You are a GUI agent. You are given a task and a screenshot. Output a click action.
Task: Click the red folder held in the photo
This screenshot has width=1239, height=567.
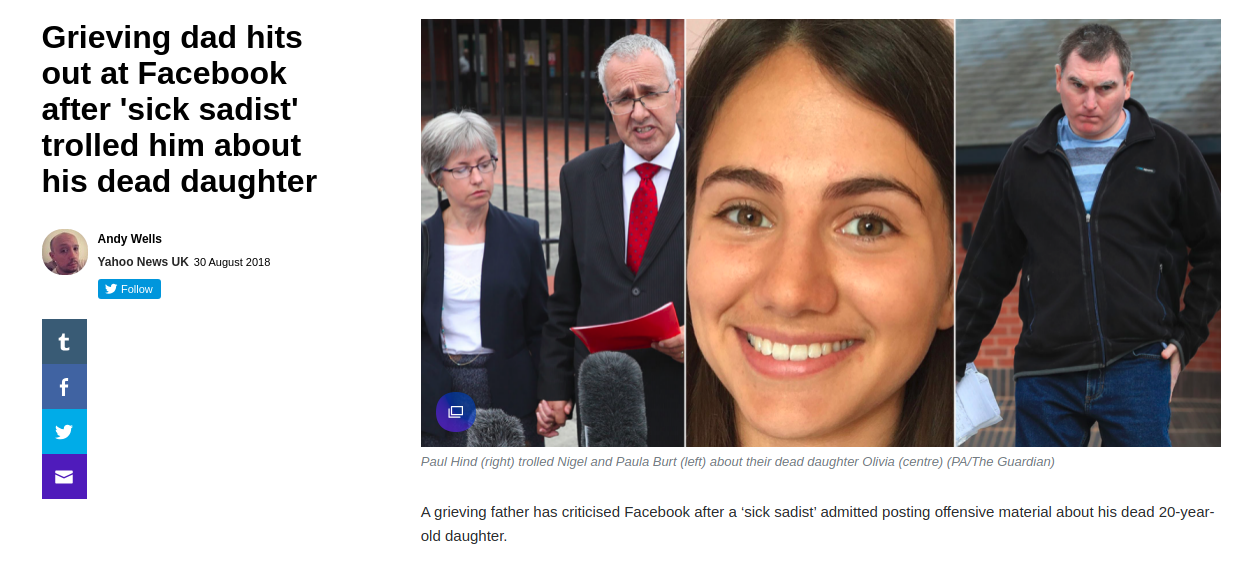[624, 328]
